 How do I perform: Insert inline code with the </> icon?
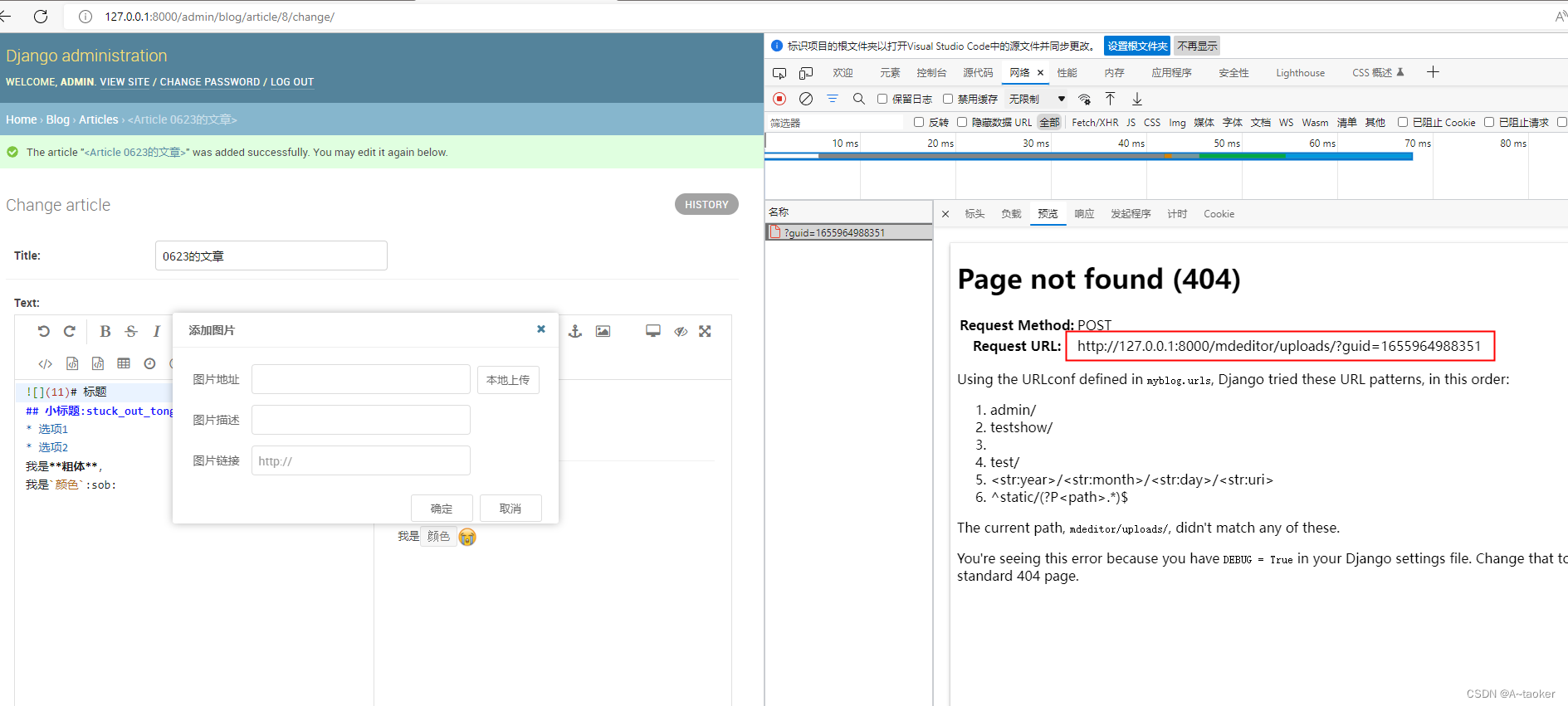46,363
